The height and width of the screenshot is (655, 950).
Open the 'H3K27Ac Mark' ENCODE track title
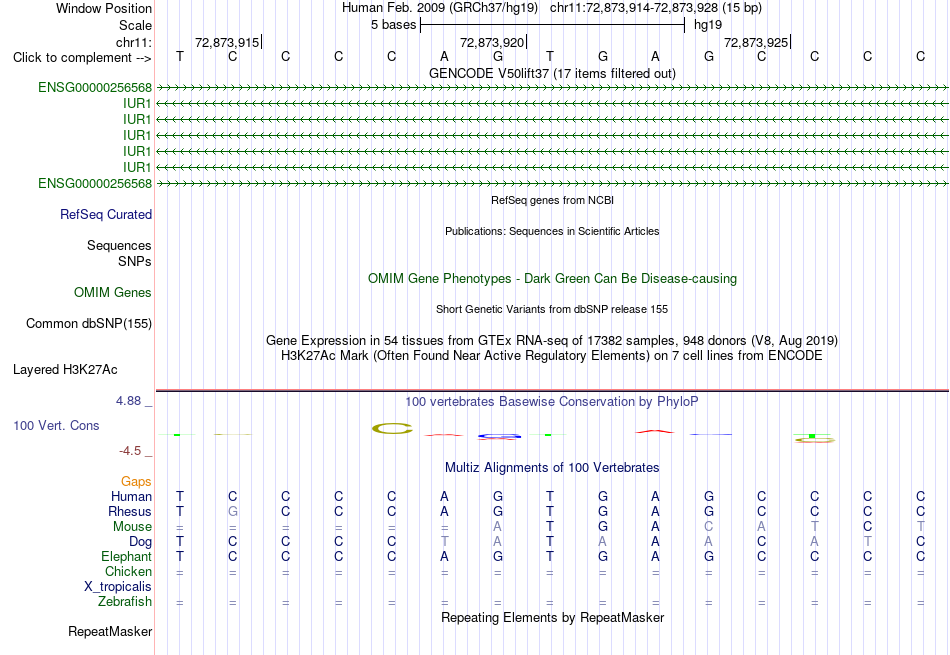[552, 356]
